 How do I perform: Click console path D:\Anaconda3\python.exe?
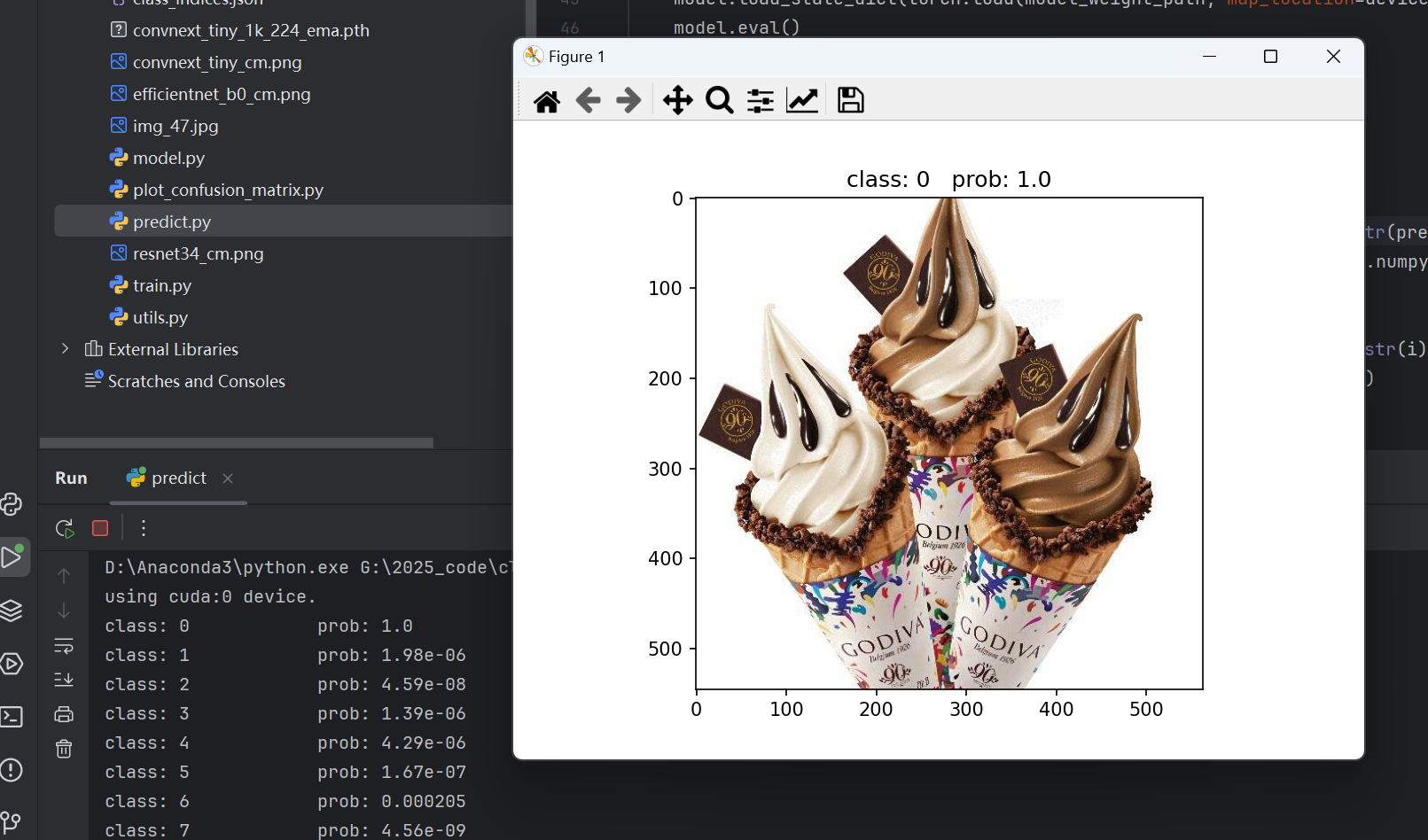226,568
